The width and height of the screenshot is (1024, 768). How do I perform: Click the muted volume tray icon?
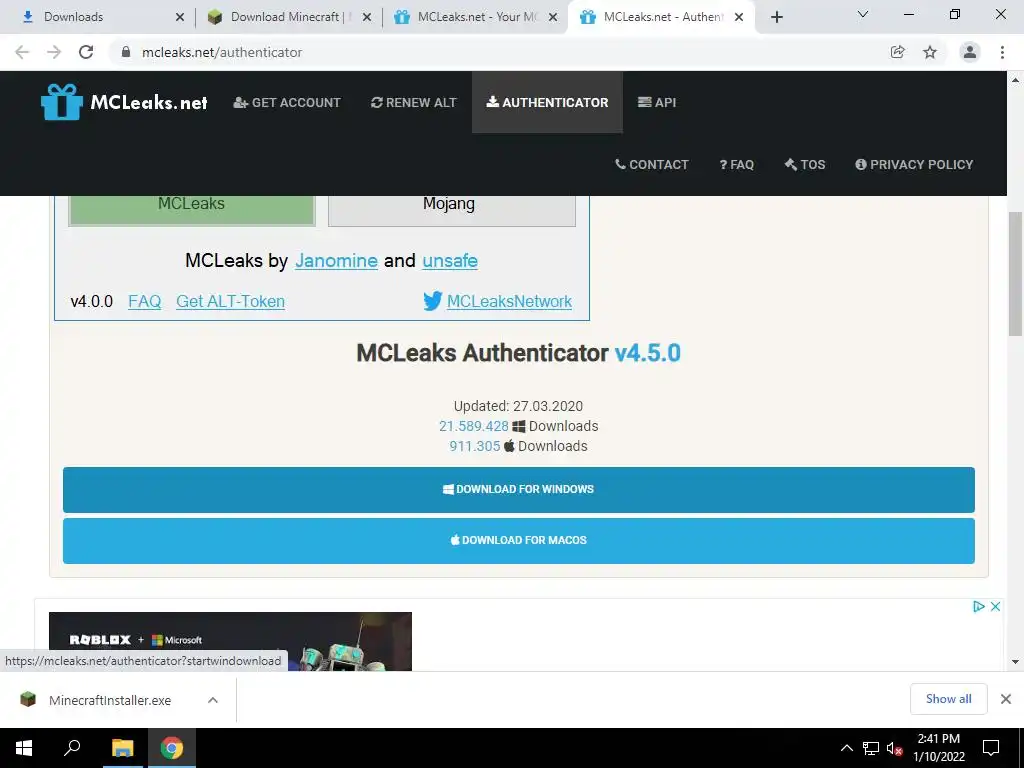click(x=894, y=748)
